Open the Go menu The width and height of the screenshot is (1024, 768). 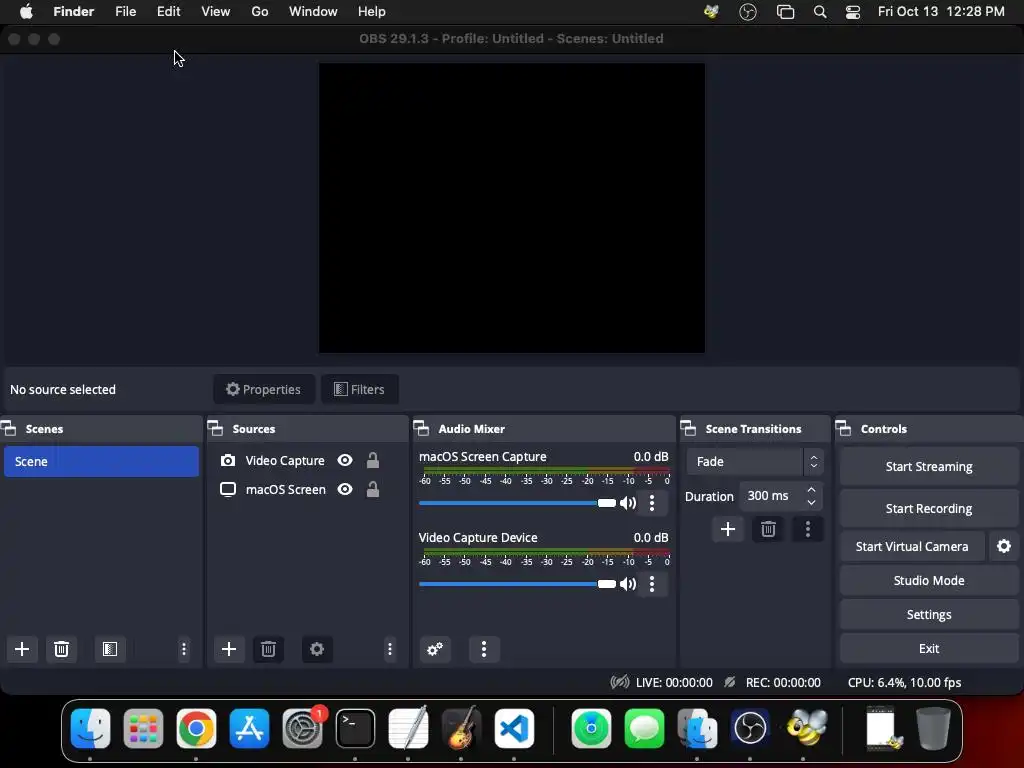tap(260, 12)
